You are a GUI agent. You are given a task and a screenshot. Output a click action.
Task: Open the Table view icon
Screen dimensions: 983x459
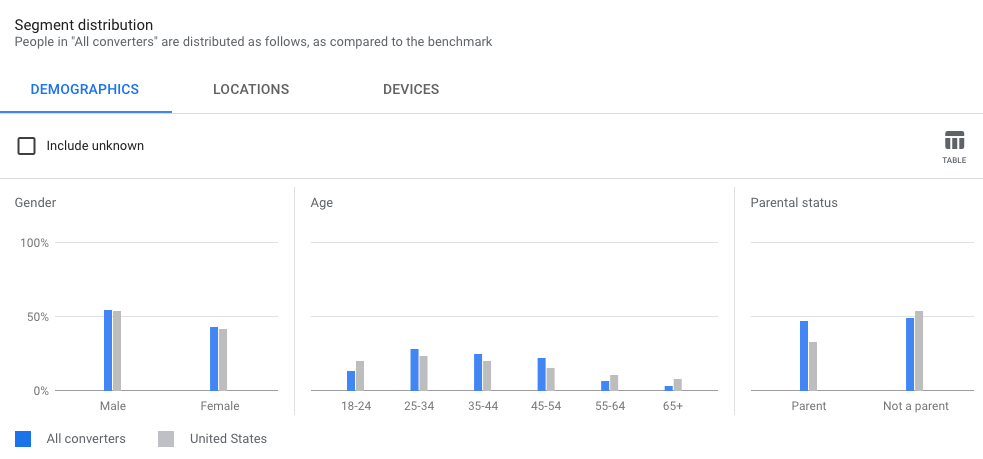pos(954,146)
